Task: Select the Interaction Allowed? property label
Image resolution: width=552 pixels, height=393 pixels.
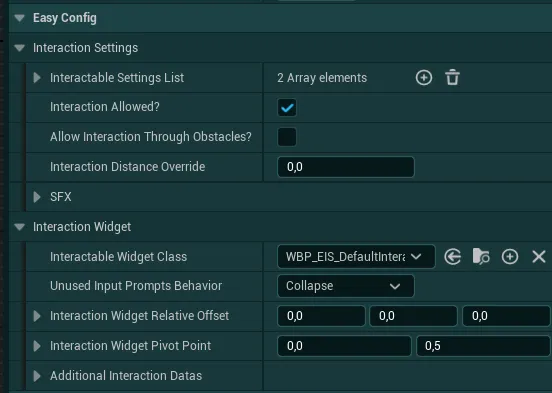Action: point(105,107)
